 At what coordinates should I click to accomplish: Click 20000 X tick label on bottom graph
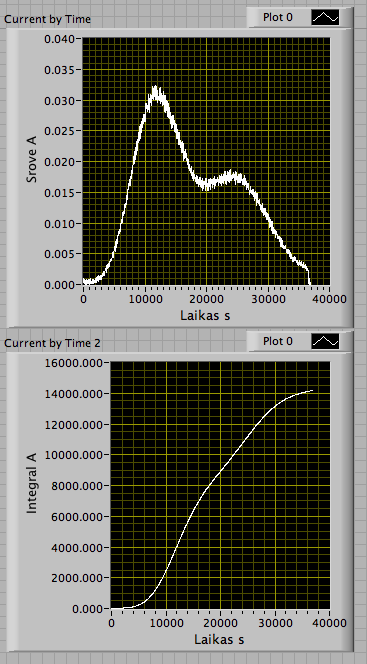click(x=220, y=623)
